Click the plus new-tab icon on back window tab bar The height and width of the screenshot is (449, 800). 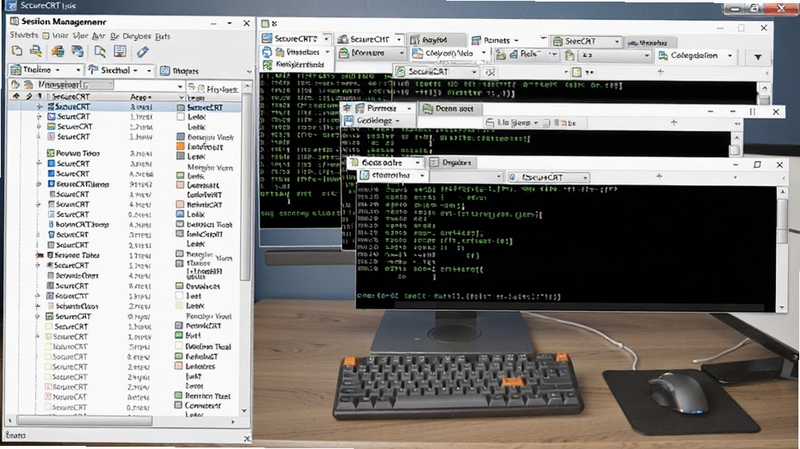pos(661,72)
